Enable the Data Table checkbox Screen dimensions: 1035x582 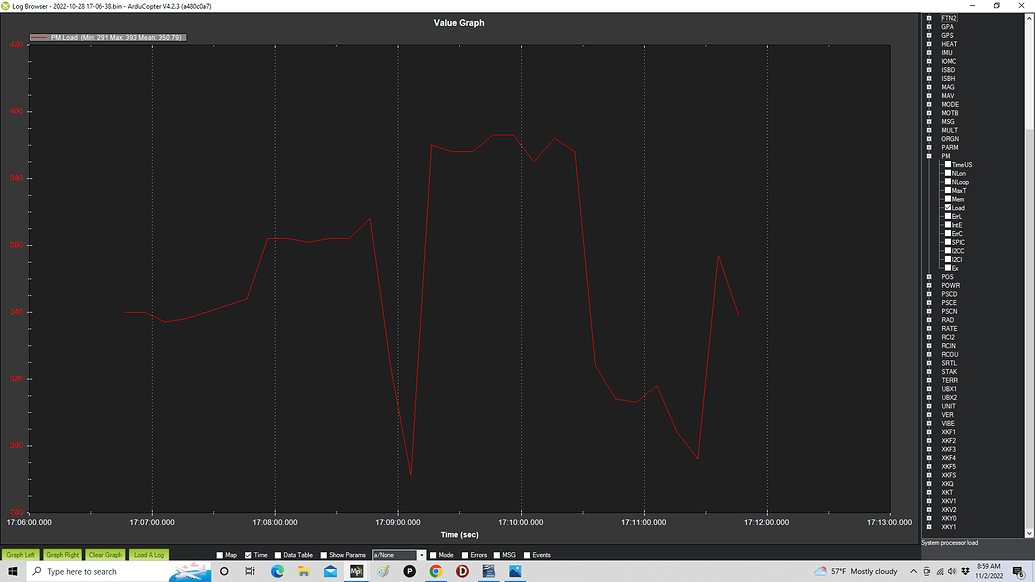click(277, 555)
